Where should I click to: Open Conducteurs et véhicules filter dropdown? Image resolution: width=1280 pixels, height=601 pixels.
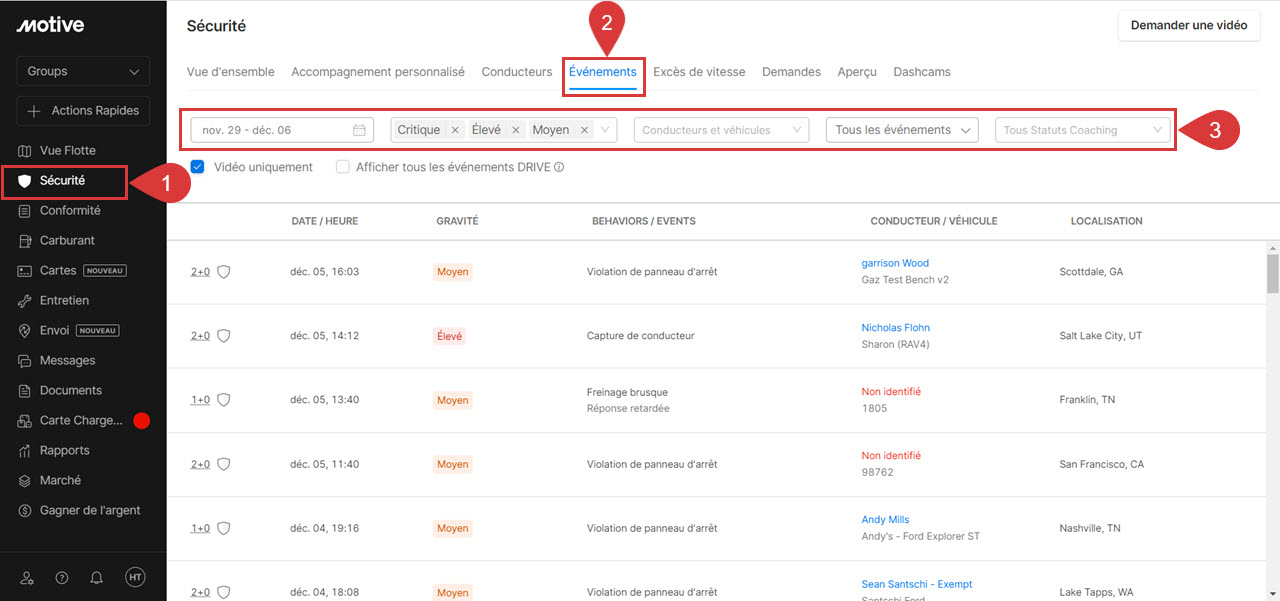point(721,130)
